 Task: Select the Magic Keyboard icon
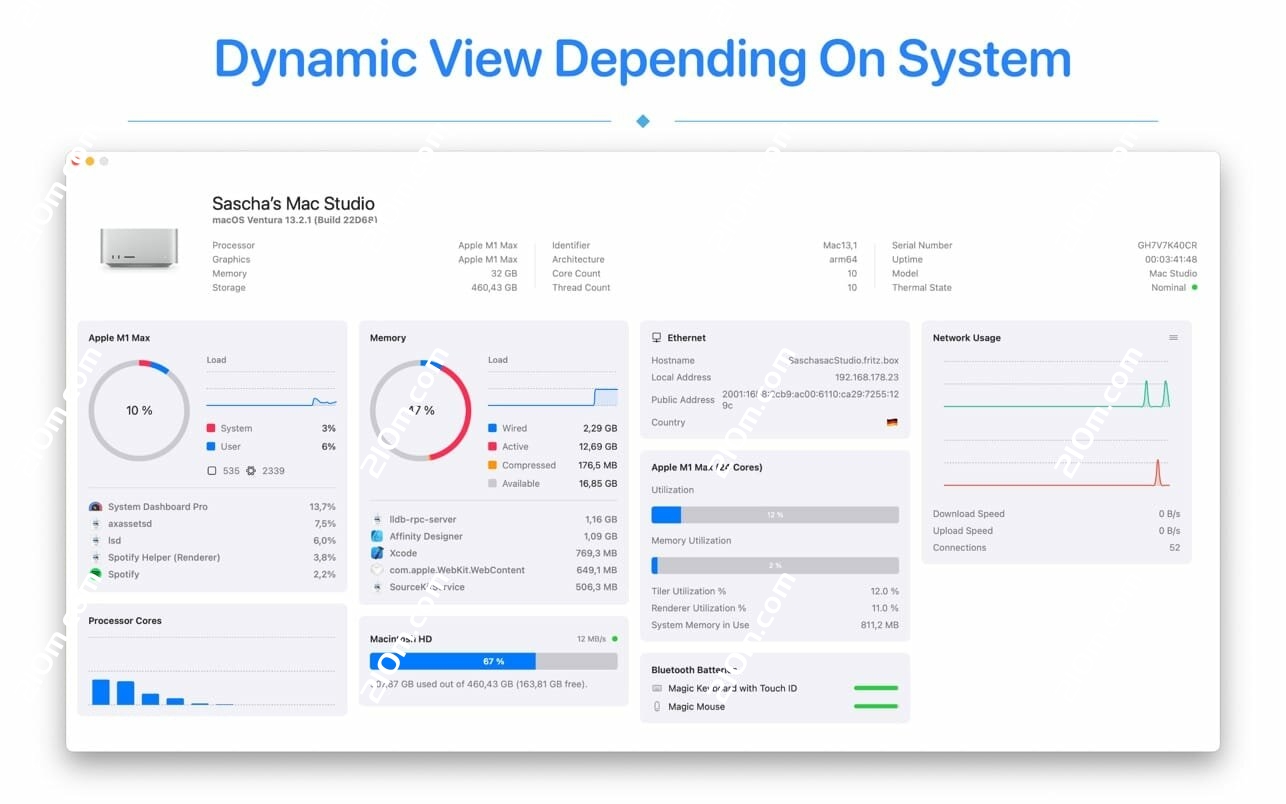(655, 688)
